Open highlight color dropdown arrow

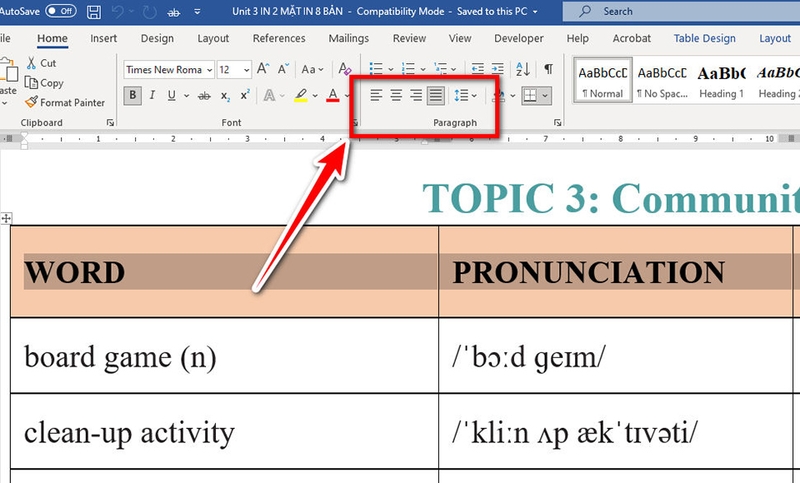click(315, 95)
